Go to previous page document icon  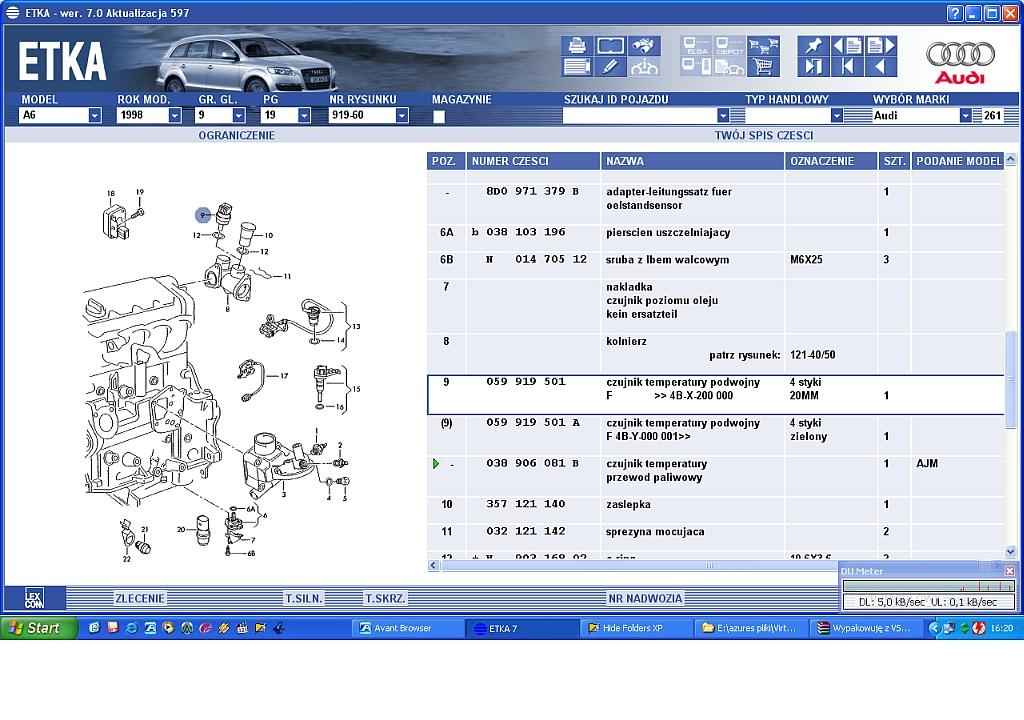pos(847,46)
